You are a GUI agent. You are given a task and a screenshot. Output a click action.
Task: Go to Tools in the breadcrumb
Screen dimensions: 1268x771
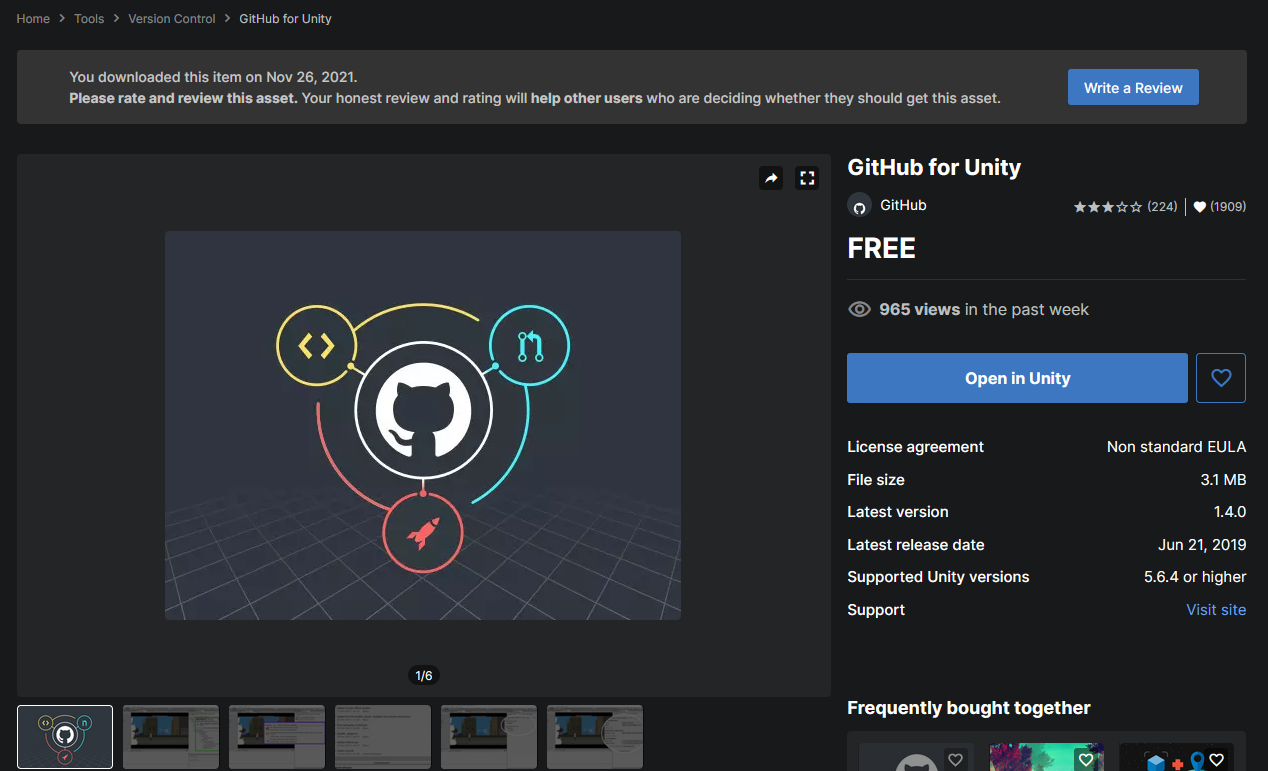(x=89, y=18)
